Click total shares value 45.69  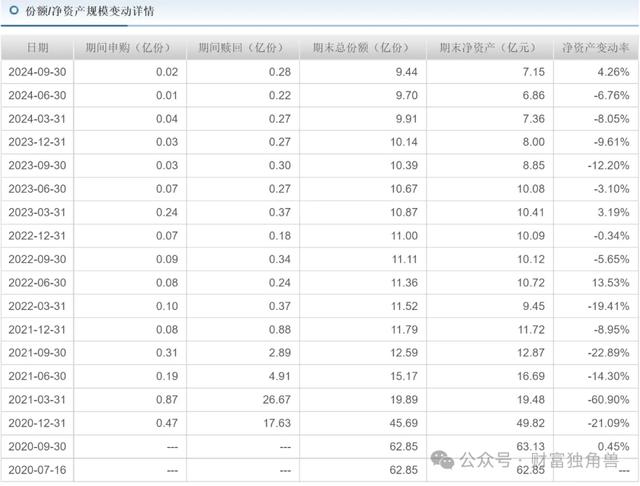click(404, 423)
